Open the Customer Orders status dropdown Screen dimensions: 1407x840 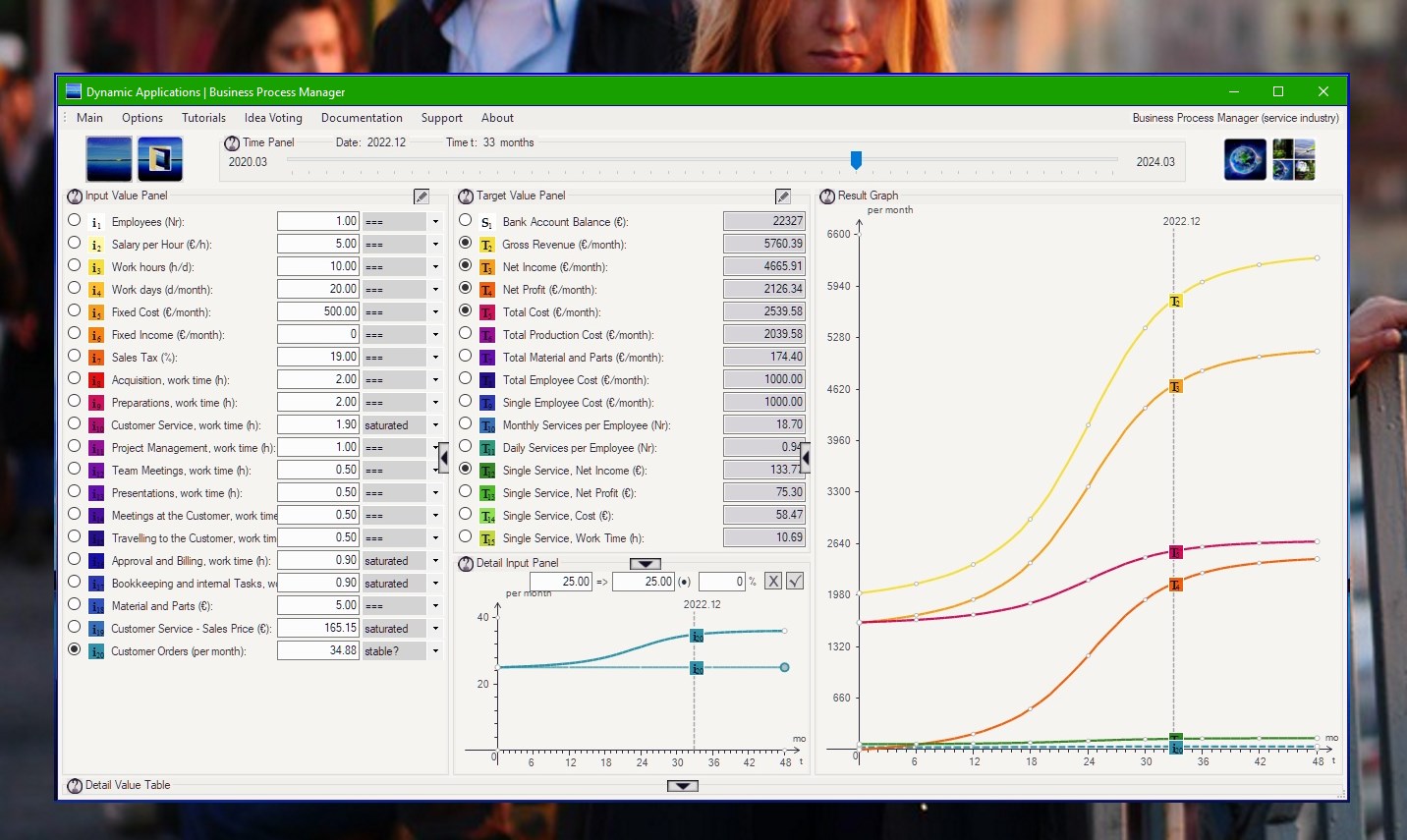point(435,651)
